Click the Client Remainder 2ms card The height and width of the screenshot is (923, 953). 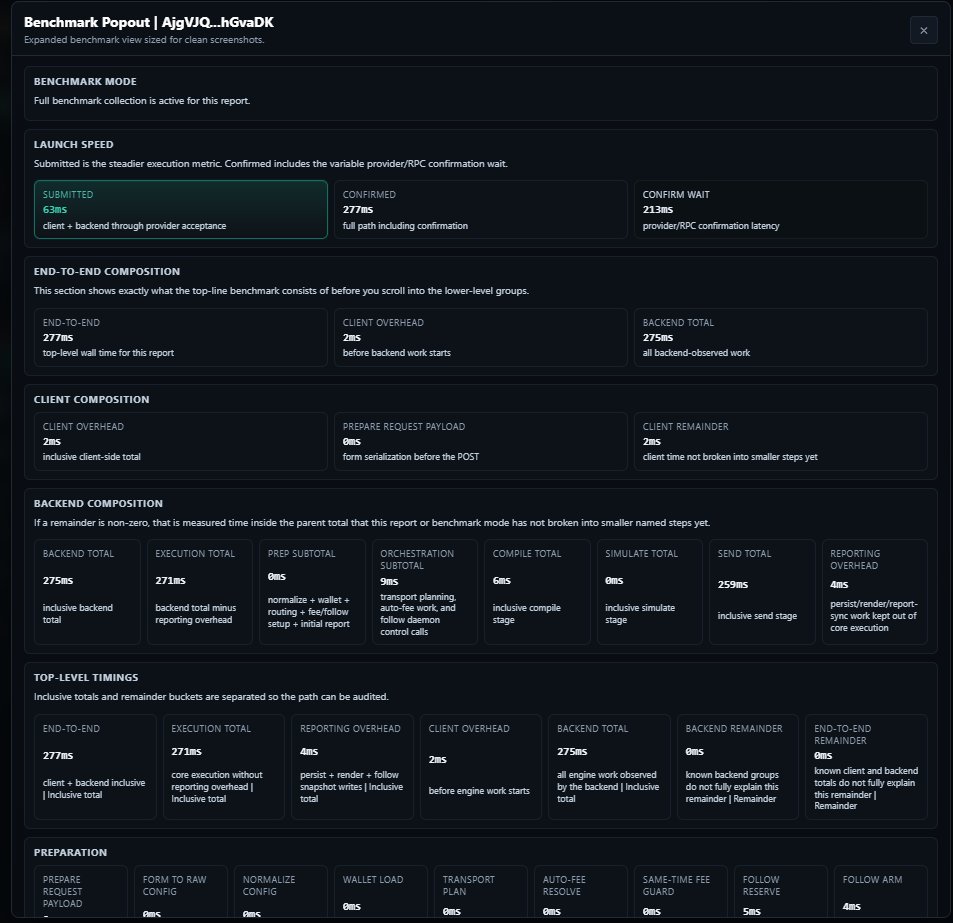(x=780, y=441)
